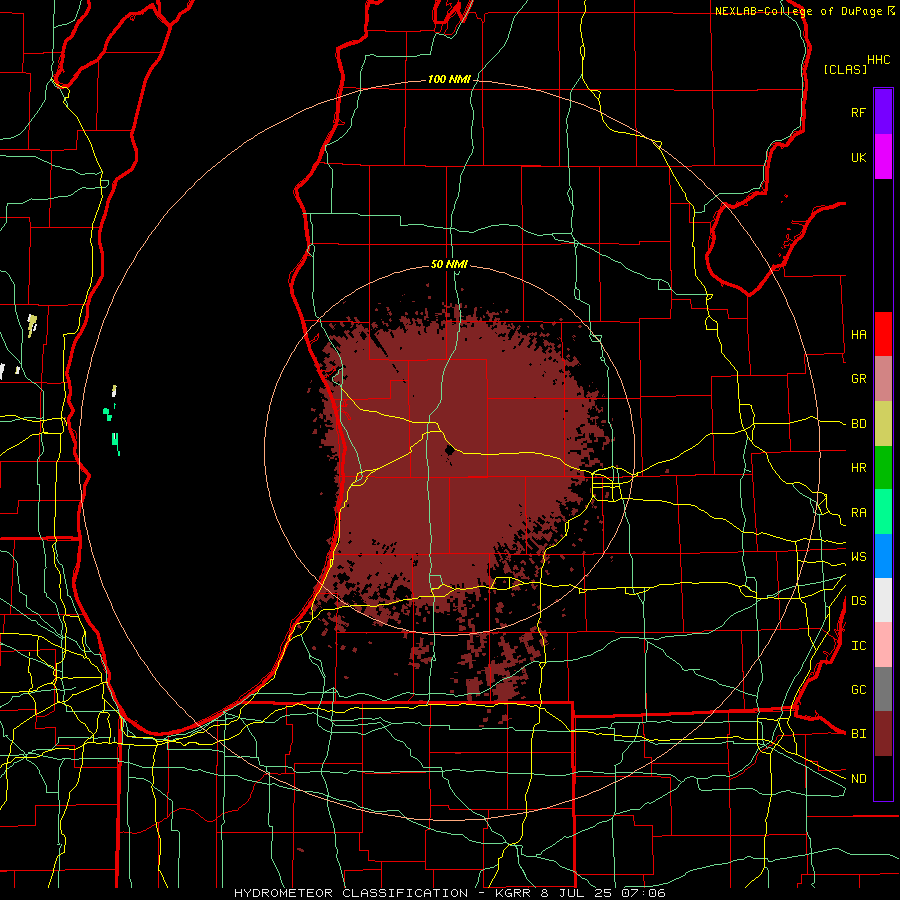Image resolution: width=900 pixels, height=900 pixels.
Task: Click the "BD" legend label
Action: (858, 424)
